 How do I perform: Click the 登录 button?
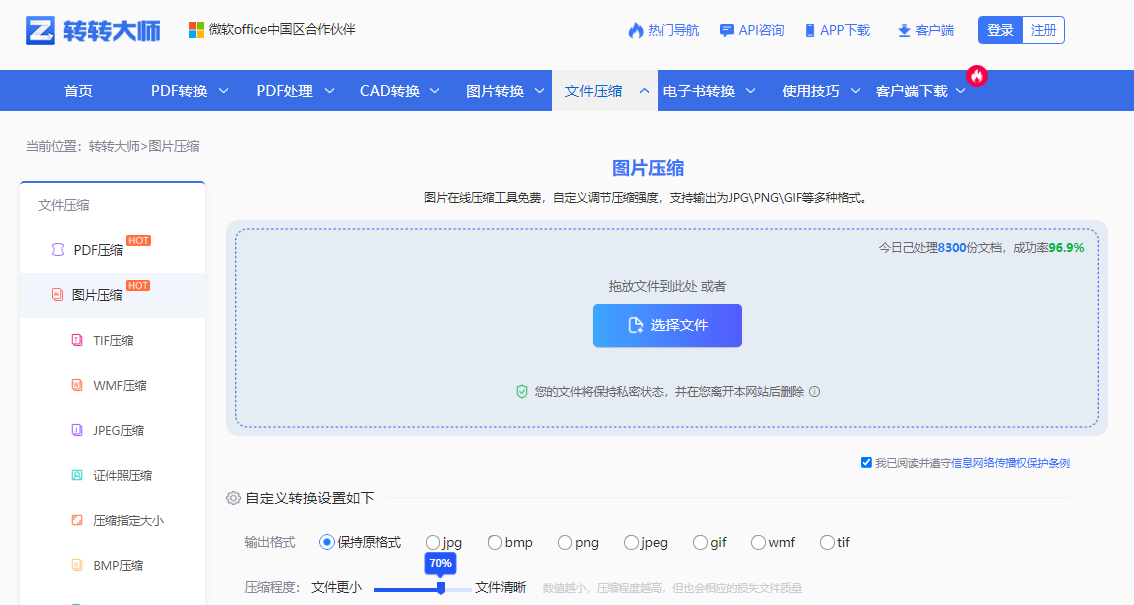pyautogui.click(x=1000, y=30)
